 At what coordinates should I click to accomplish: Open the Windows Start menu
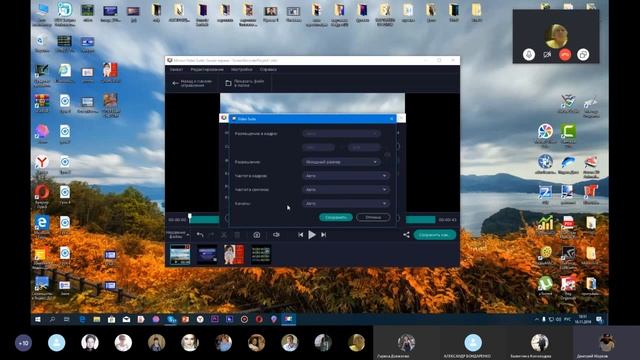click(38, 319)
